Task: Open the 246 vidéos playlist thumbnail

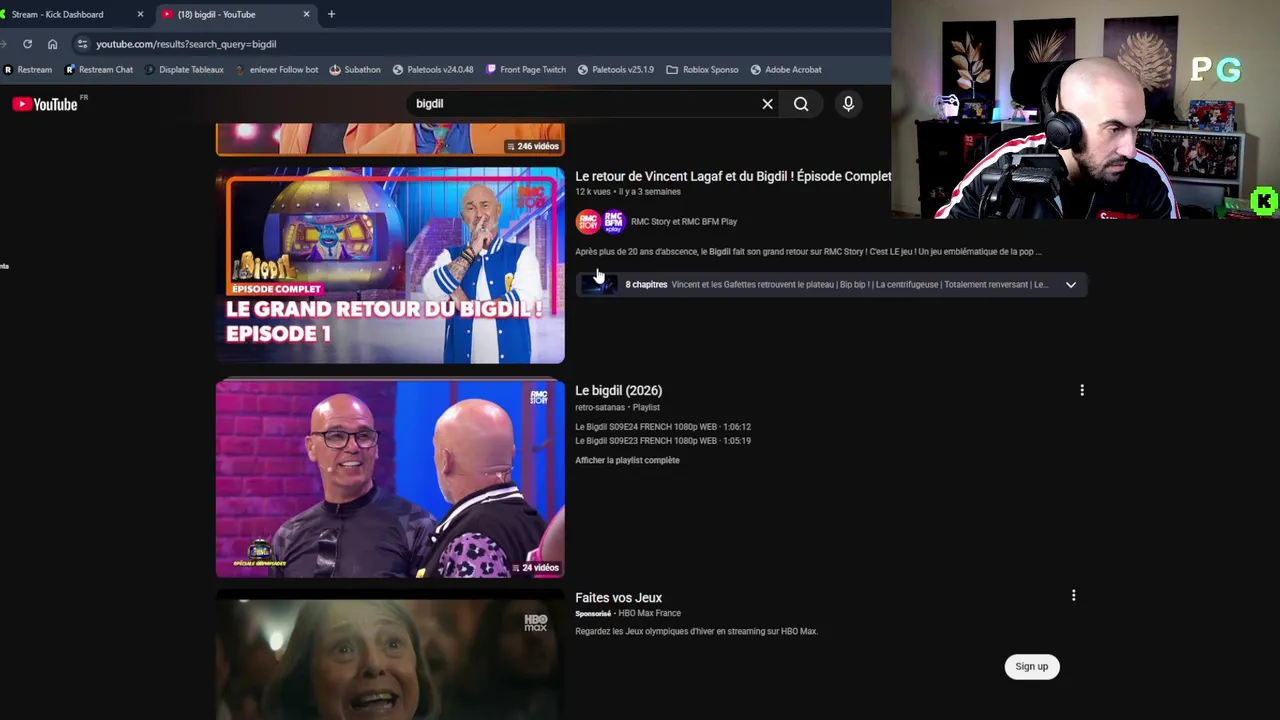Action: (390, 140)
